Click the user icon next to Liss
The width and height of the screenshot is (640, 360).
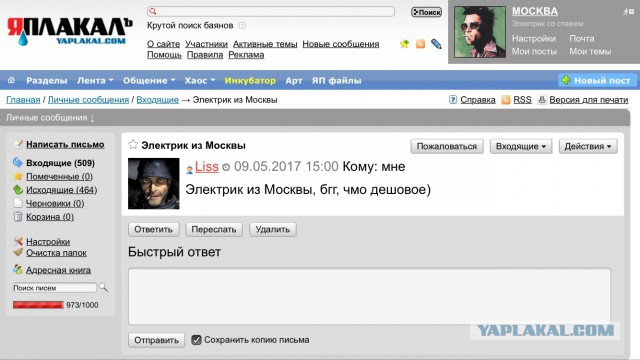(x=189, y=169)
